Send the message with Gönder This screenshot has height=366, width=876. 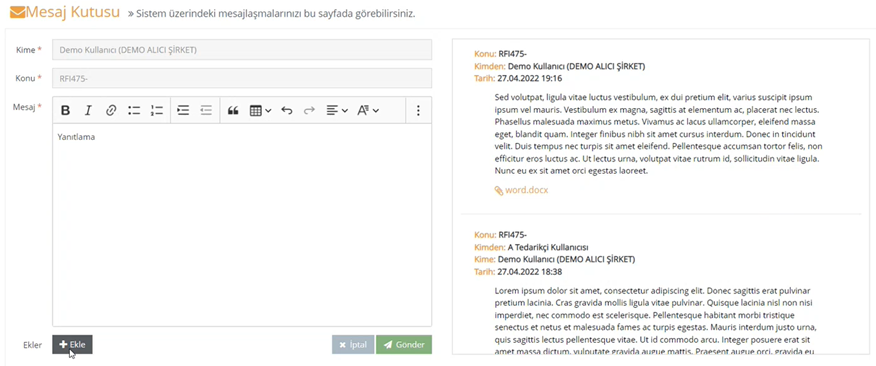pyautogui.click(x=404, y=345)
